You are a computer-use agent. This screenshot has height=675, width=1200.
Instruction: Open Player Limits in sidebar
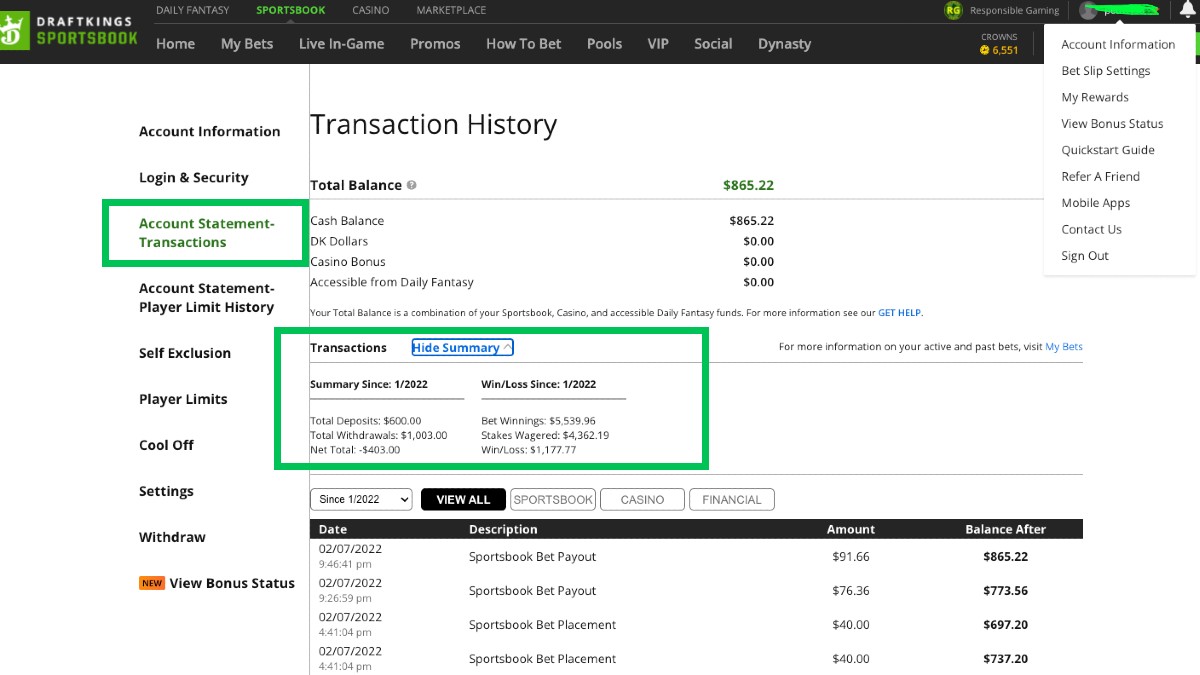click(x=183, y=399)
